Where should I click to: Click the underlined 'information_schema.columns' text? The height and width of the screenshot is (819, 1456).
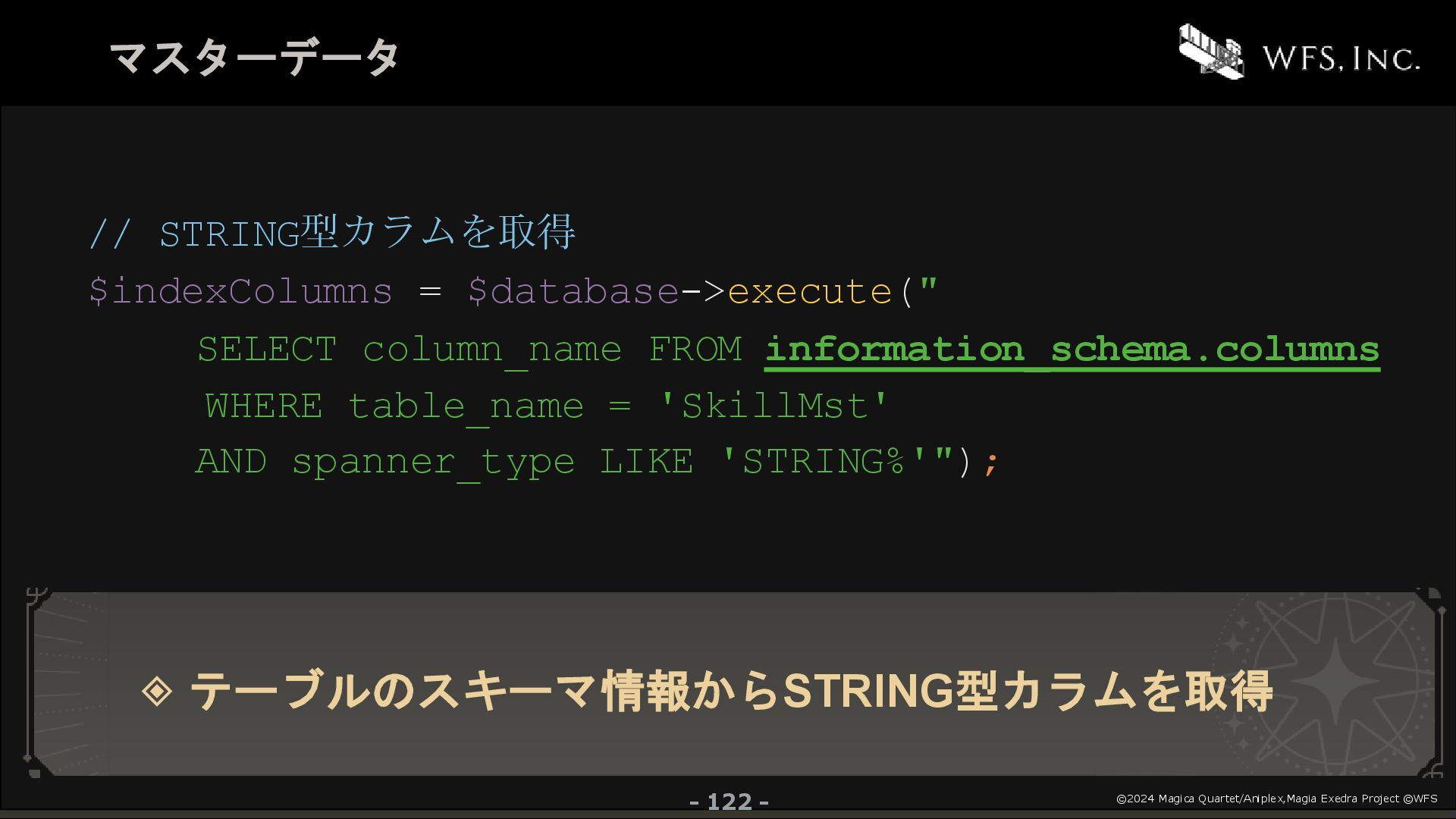pyautogui.click(x=1072, y=351)
